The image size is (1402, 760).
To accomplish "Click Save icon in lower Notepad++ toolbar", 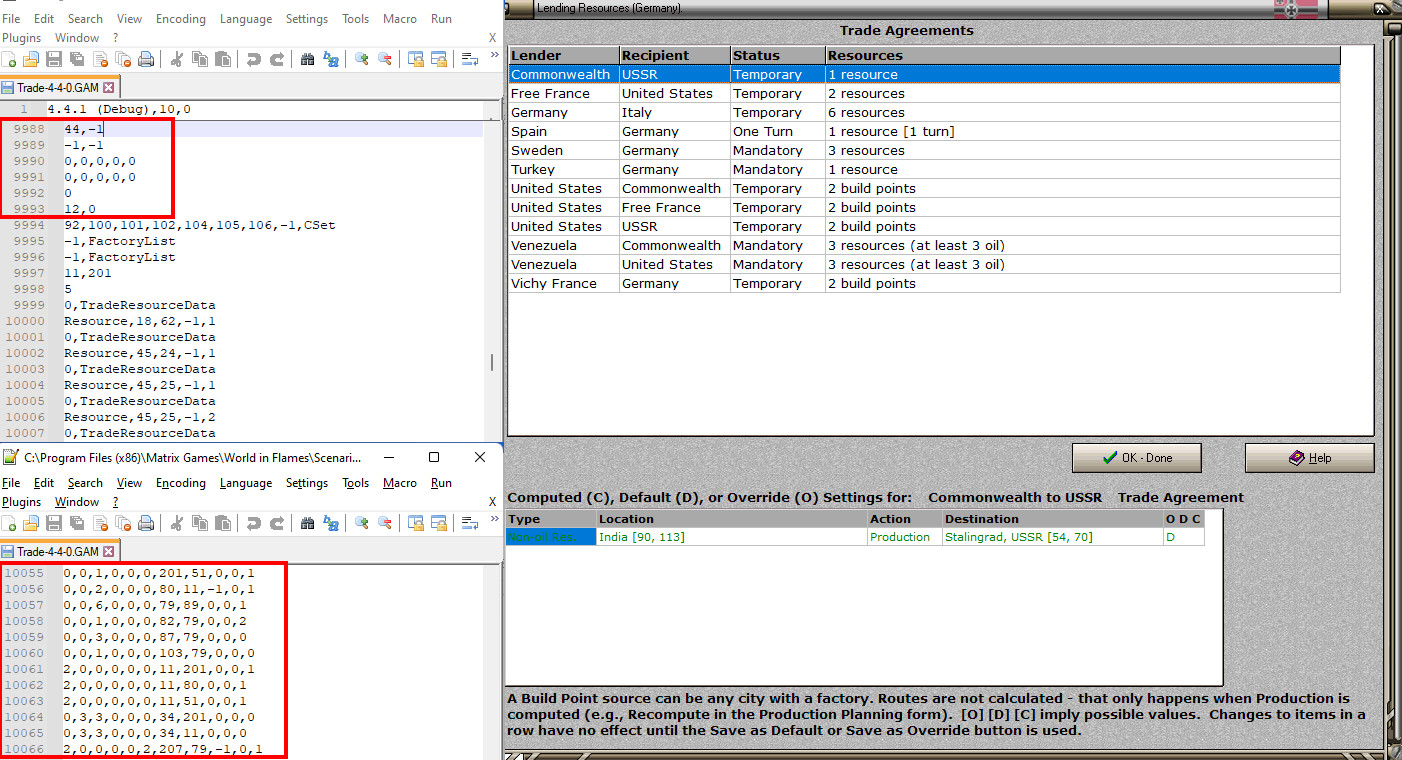I will (x=54, y=523).
